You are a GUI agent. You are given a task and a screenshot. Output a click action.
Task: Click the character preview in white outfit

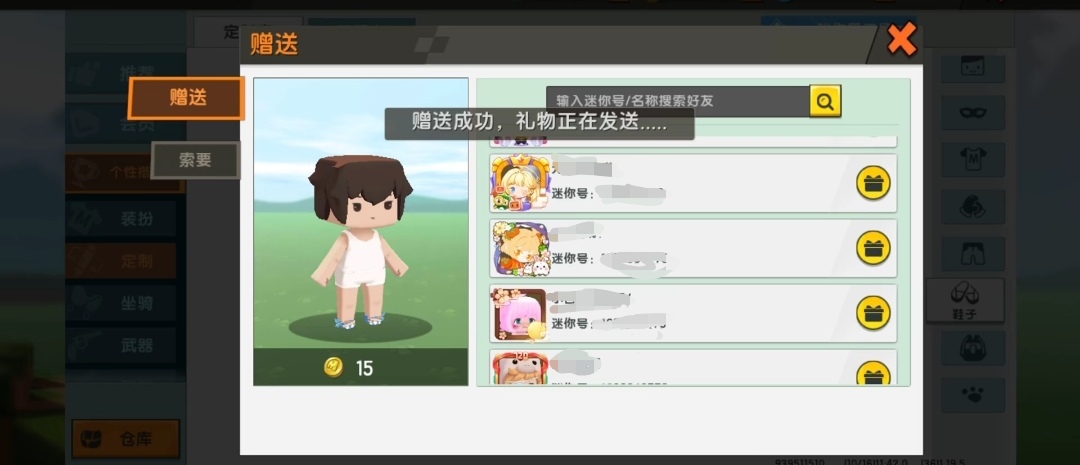[360, 241]
